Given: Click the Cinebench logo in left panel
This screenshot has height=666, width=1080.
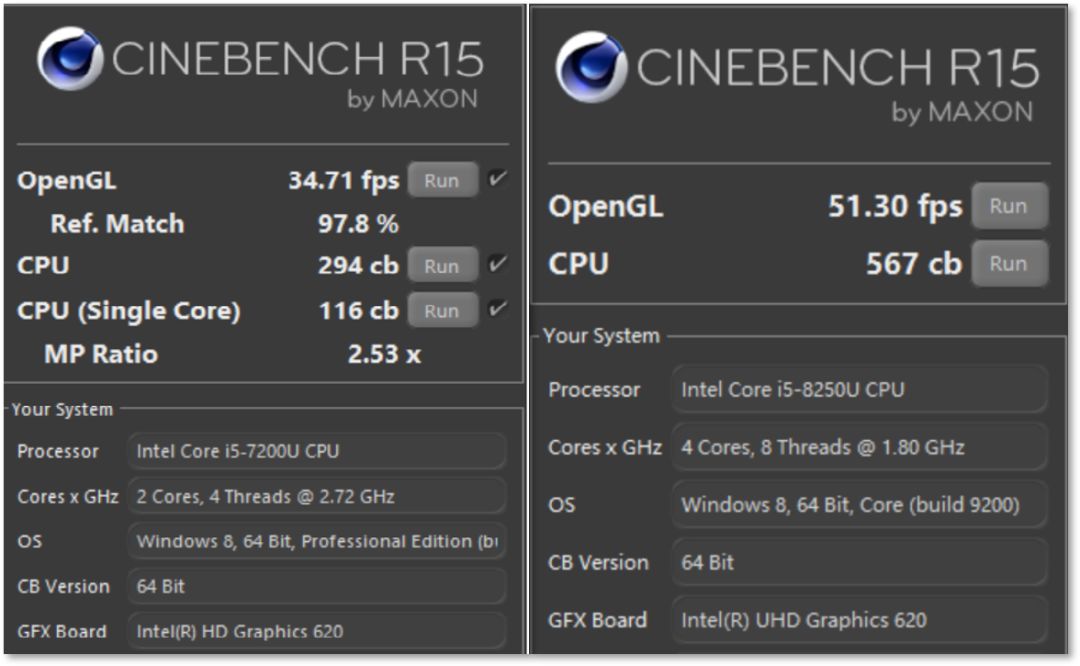Looking at the screenshot, I should 70,60.
